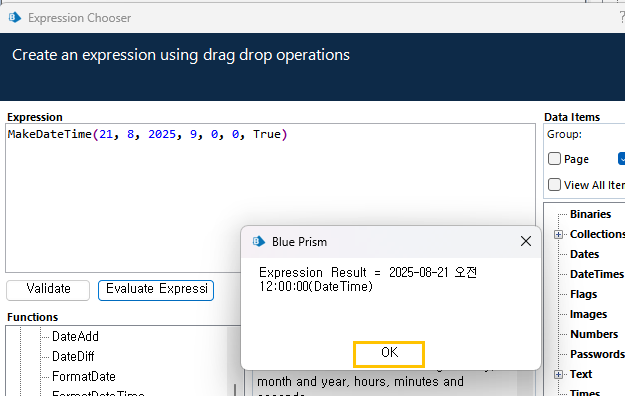Close the Blue Prism result dialog
Viewport: 625px width, 396px height.
pyautogui.click(x=526, y=241)
